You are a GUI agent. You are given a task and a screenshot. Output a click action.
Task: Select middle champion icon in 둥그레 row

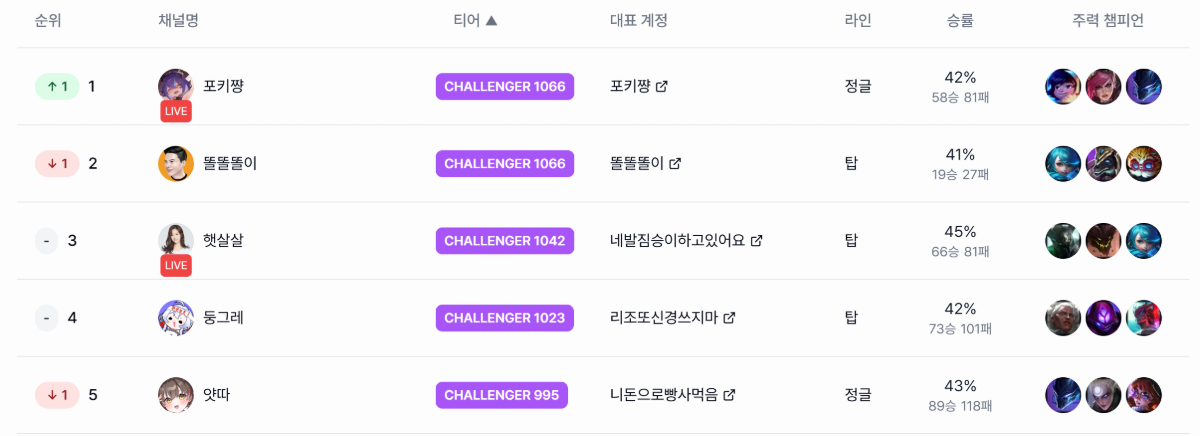1104,318
